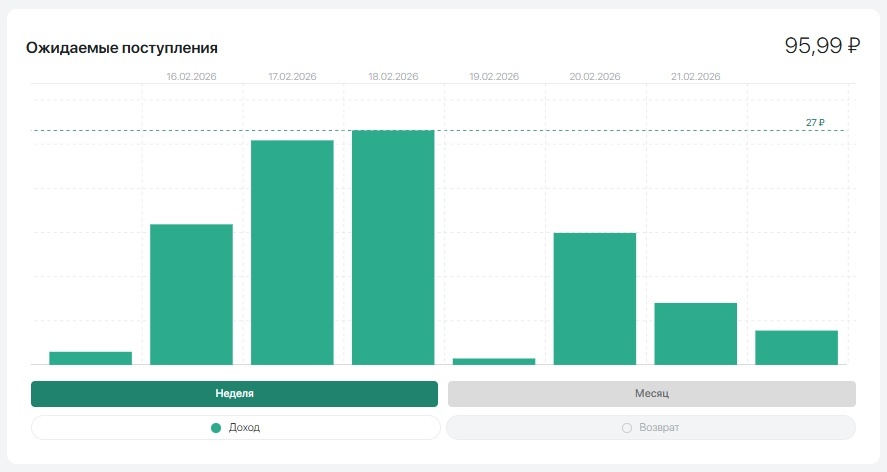Click the bar for 20.02.2026
This screenshot has width=887, height=472.
(595, 299)
